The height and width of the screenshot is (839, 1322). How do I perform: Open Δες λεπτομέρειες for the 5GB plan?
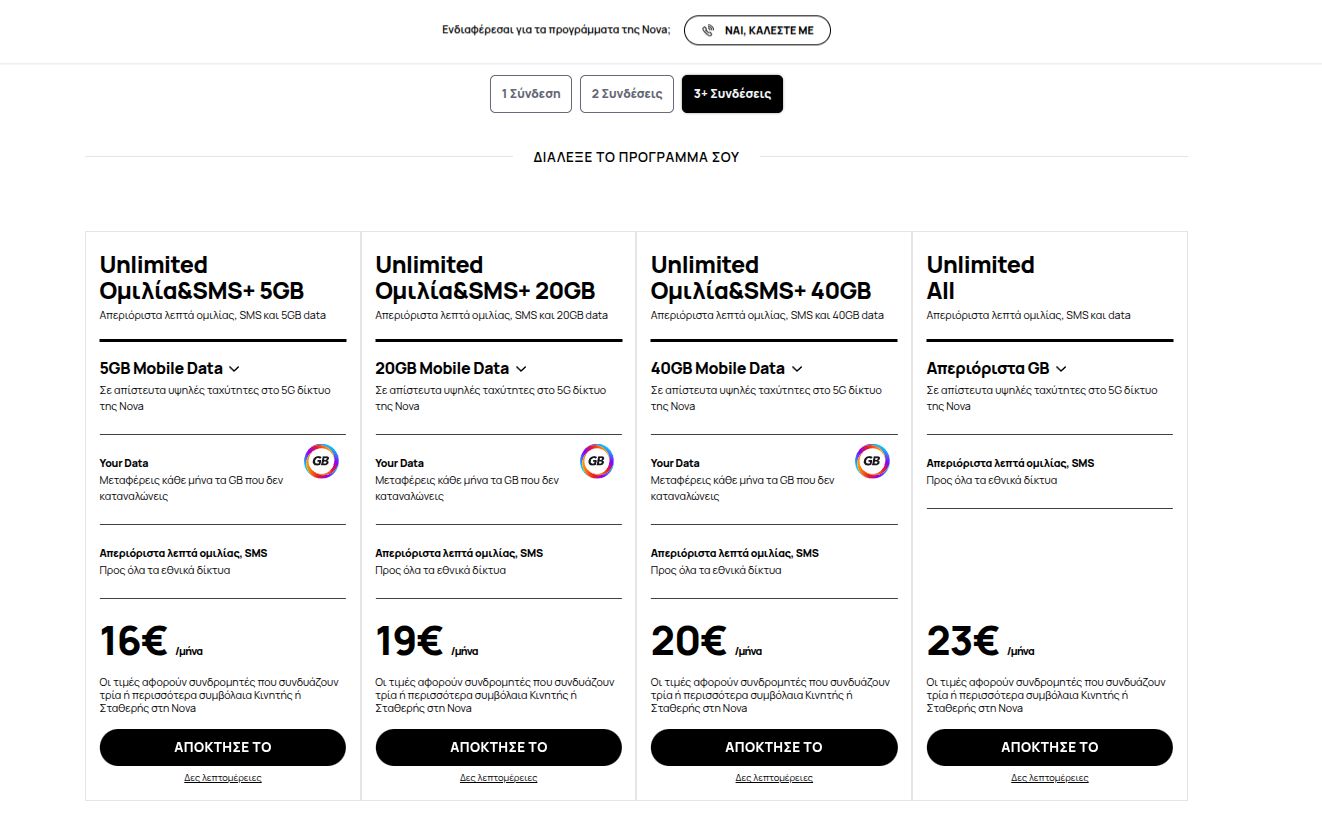click(222, 778)
